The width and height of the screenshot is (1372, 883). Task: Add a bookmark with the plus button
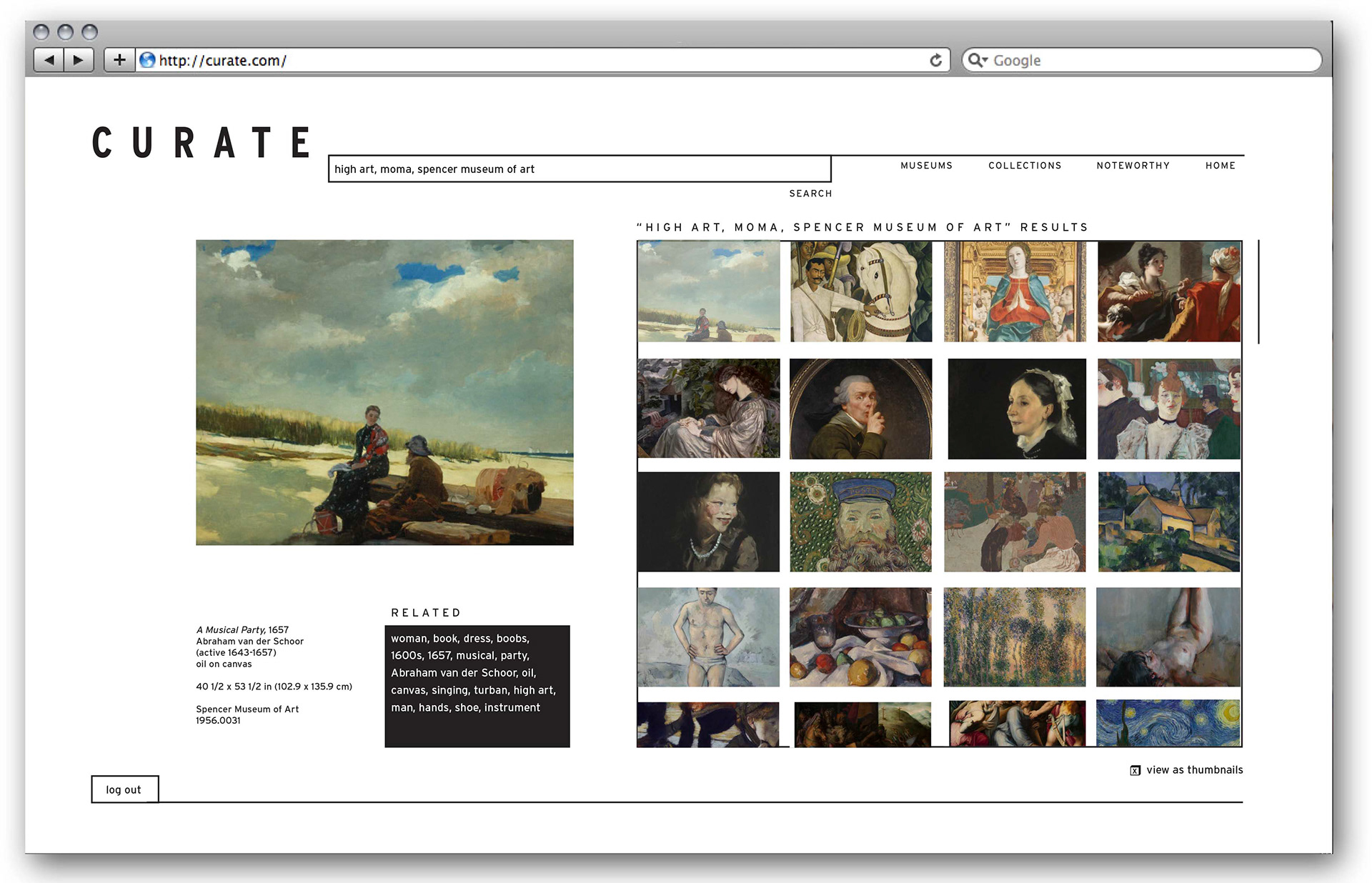(119, 60)
